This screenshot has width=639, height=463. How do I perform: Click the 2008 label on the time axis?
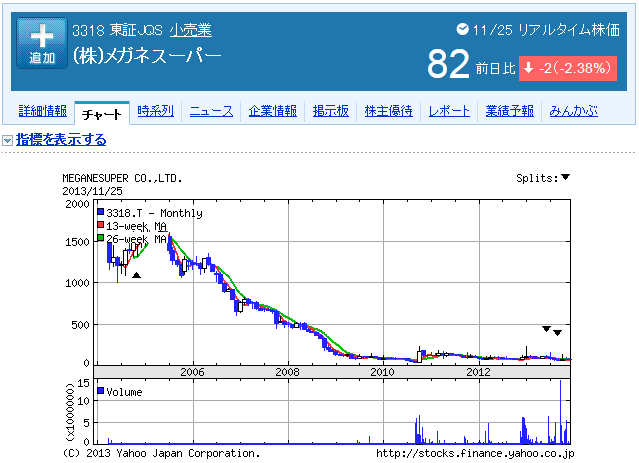(x=288, y=372)
